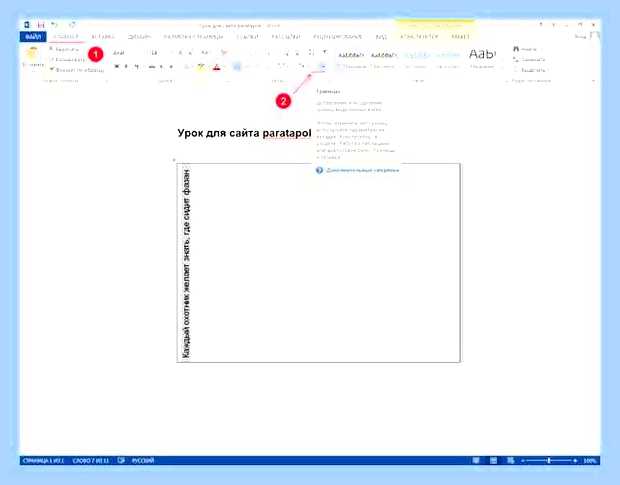Image resolution: width=620 pixels, height=485 pixels.
Task: Adjust the zoom slider handle
Action: click(549, 460)
